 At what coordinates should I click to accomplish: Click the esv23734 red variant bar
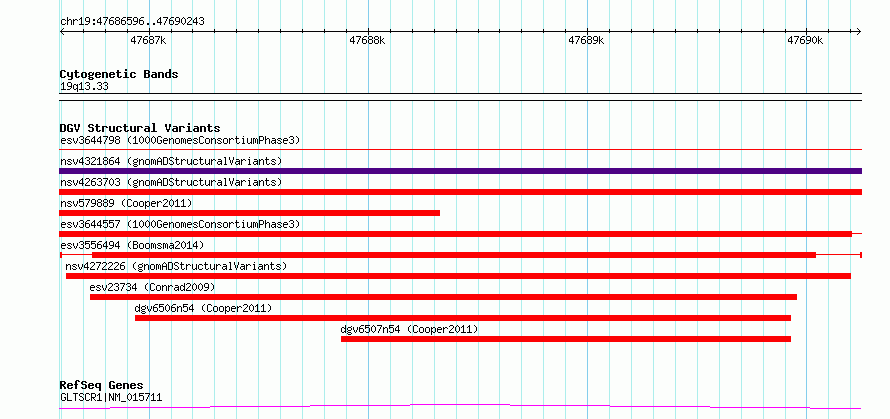click(x=443, y=297)
